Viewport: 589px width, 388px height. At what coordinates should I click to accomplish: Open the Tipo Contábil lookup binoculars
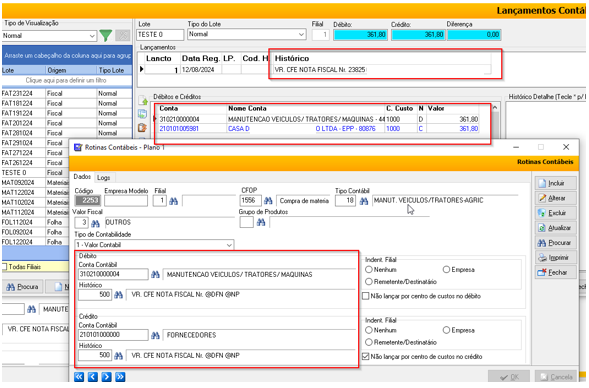364,201
